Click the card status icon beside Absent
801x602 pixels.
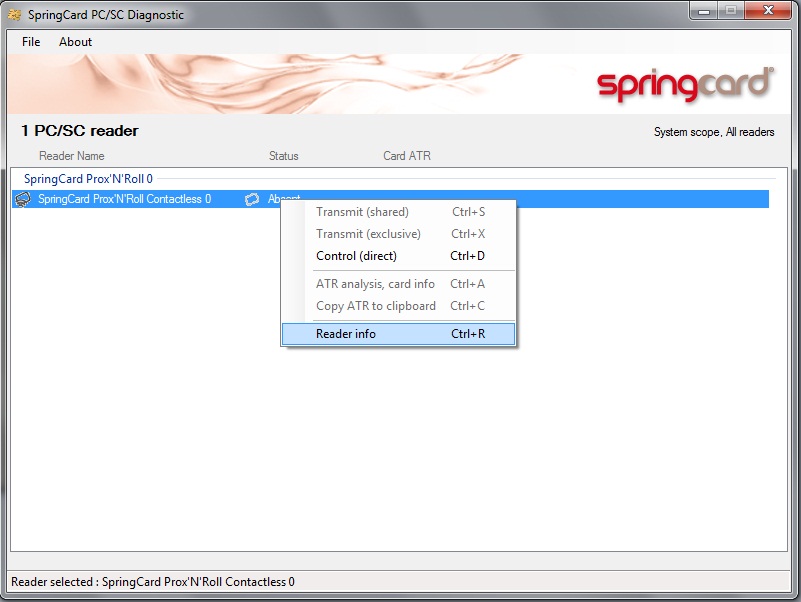252,199
